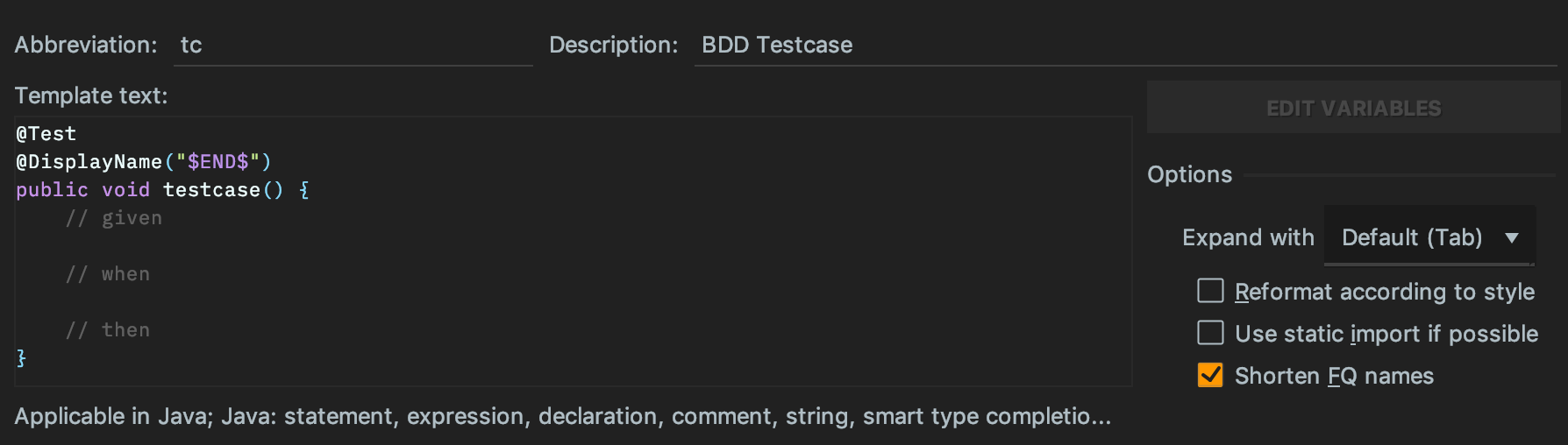
Task: Click the EDIT VARIABLES button
Action: tap(1353, 108)
